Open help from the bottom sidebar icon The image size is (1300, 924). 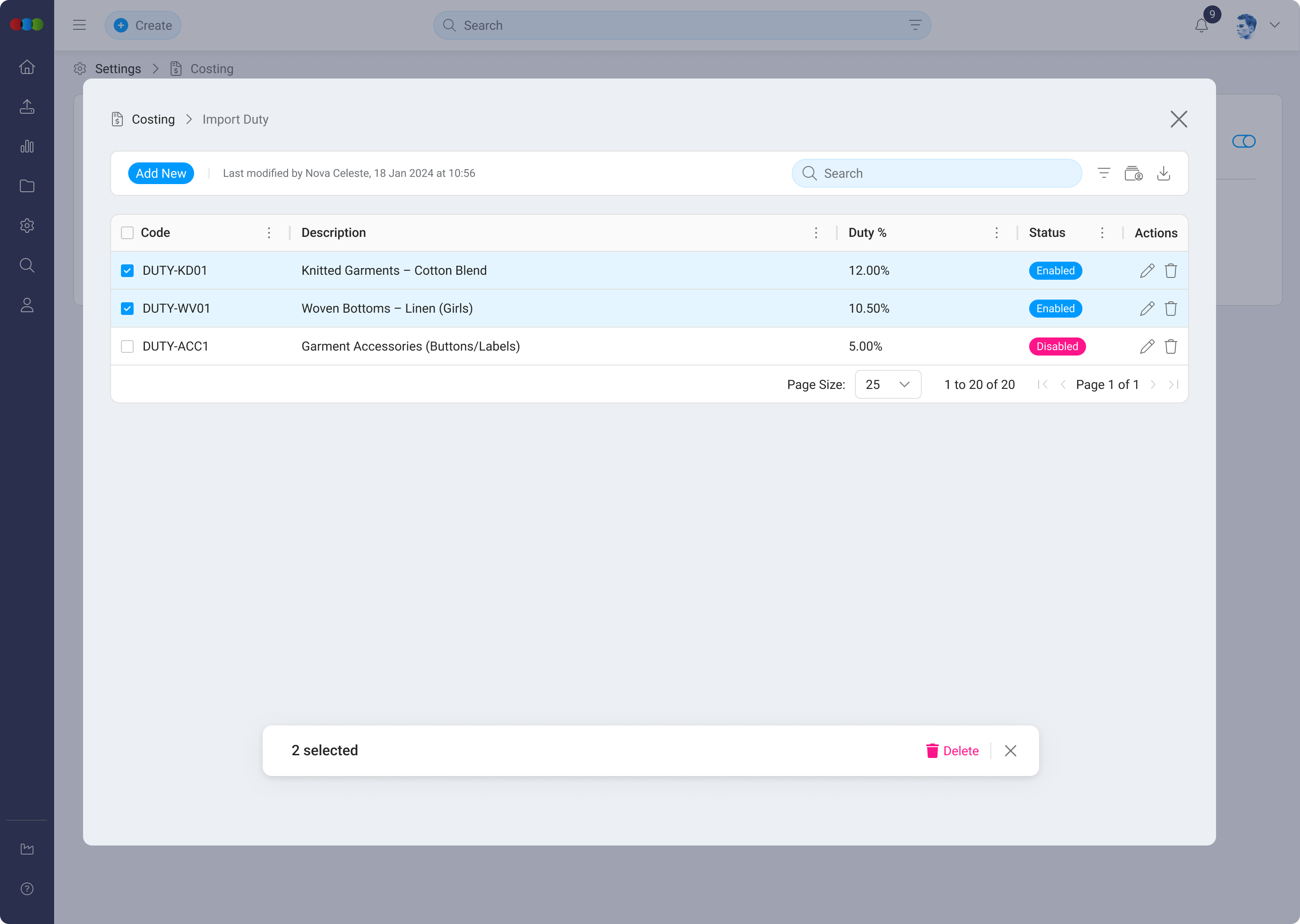(27, 889)
